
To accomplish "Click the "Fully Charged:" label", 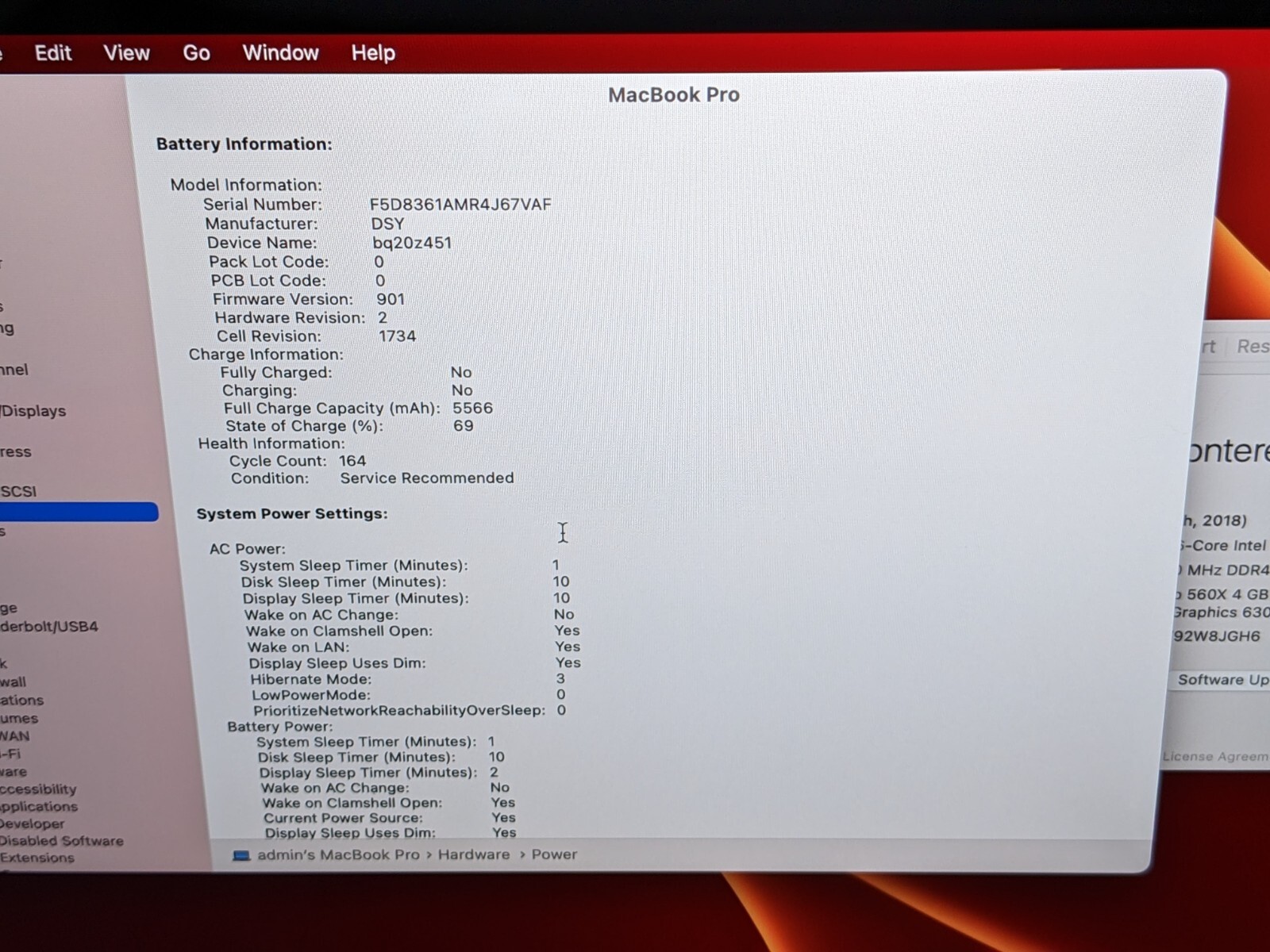I will [x=276, y=372].
